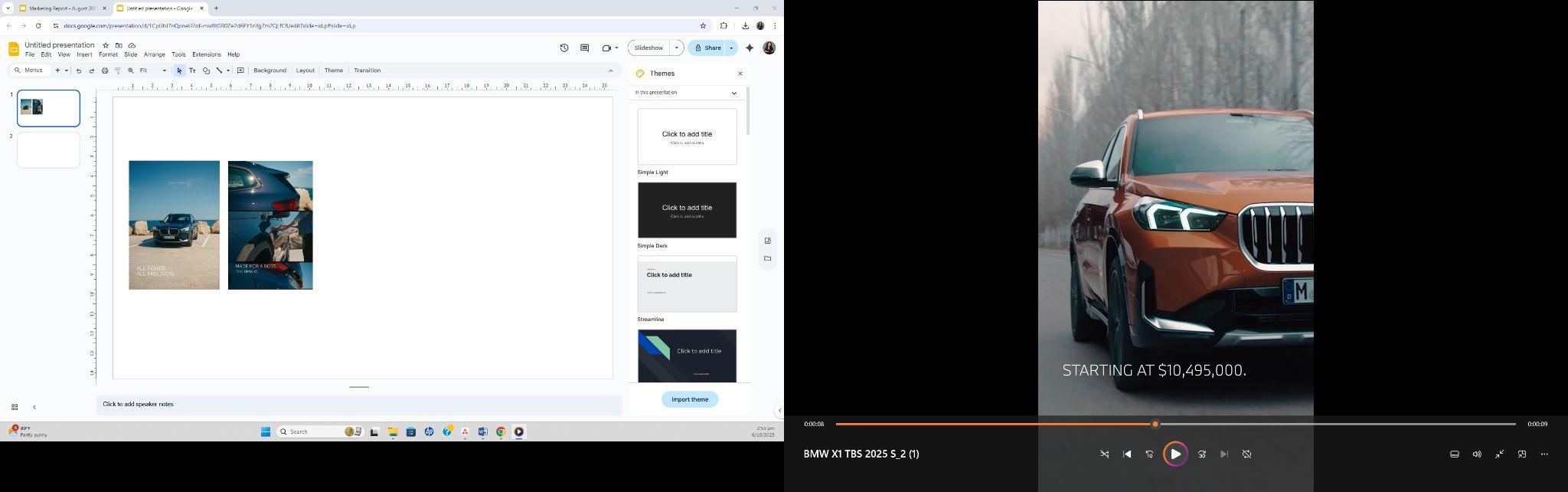Open the Share options dropdown arrow
Viewport: 1568px width, 492px height.
731,48
